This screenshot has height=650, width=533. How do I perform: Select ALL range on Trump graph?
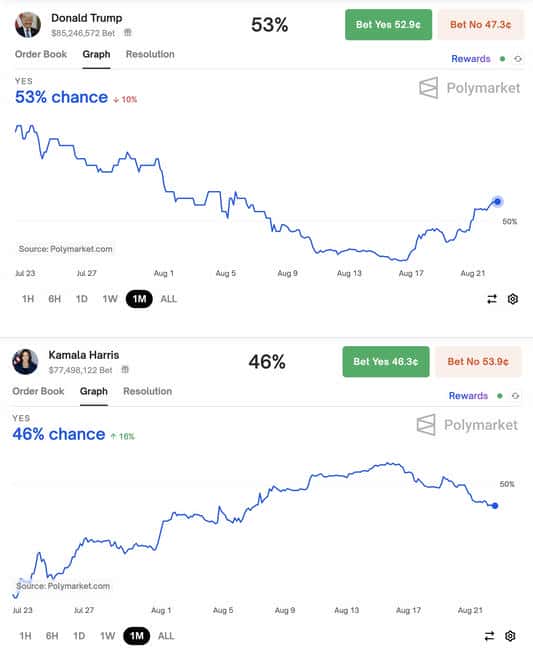coord(169,299)
